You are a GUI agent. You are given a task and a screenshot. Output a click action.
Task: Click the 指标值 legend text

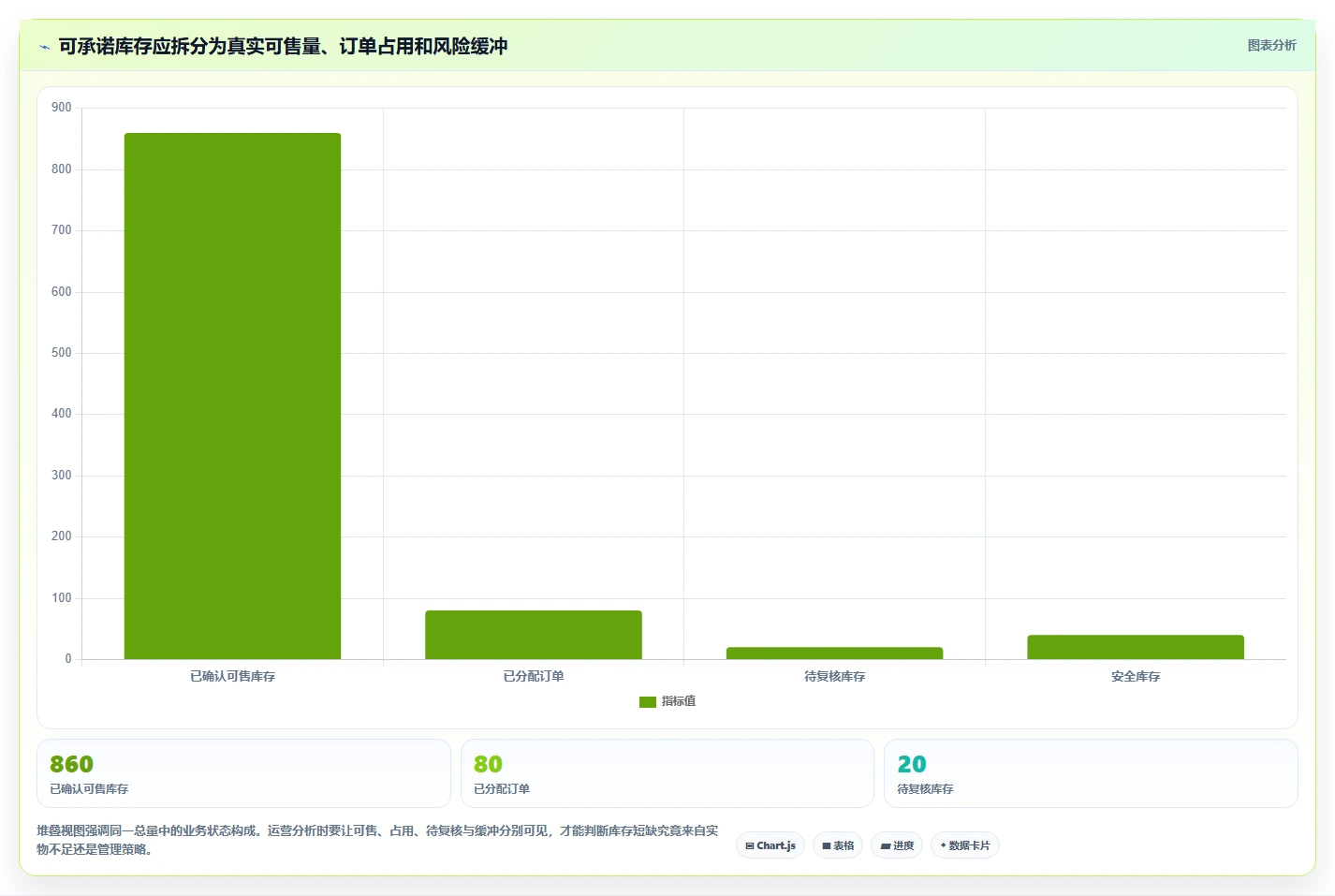(x=679, y=701)
